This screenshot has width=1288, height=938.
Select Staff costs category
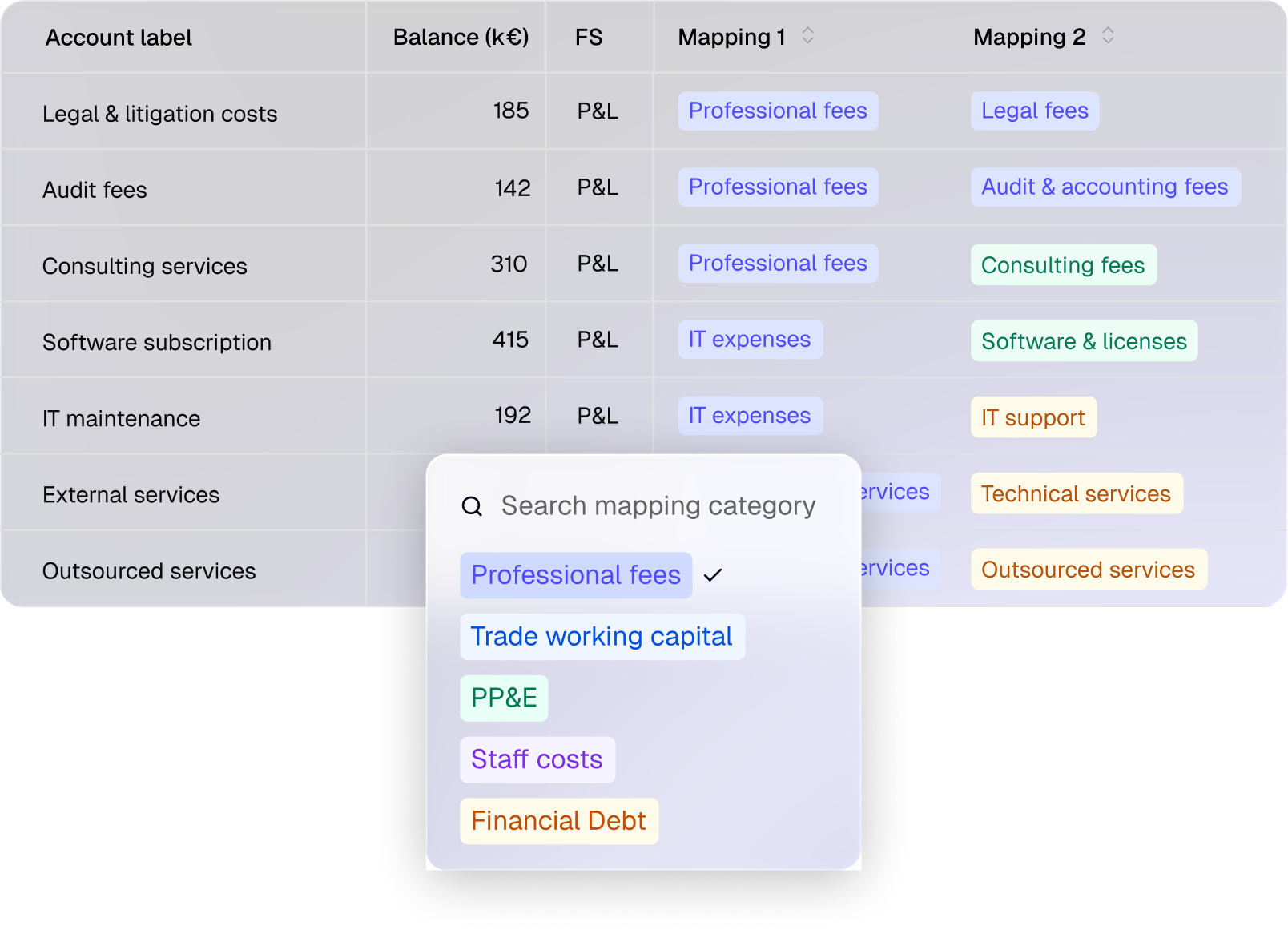pos(537,759)
